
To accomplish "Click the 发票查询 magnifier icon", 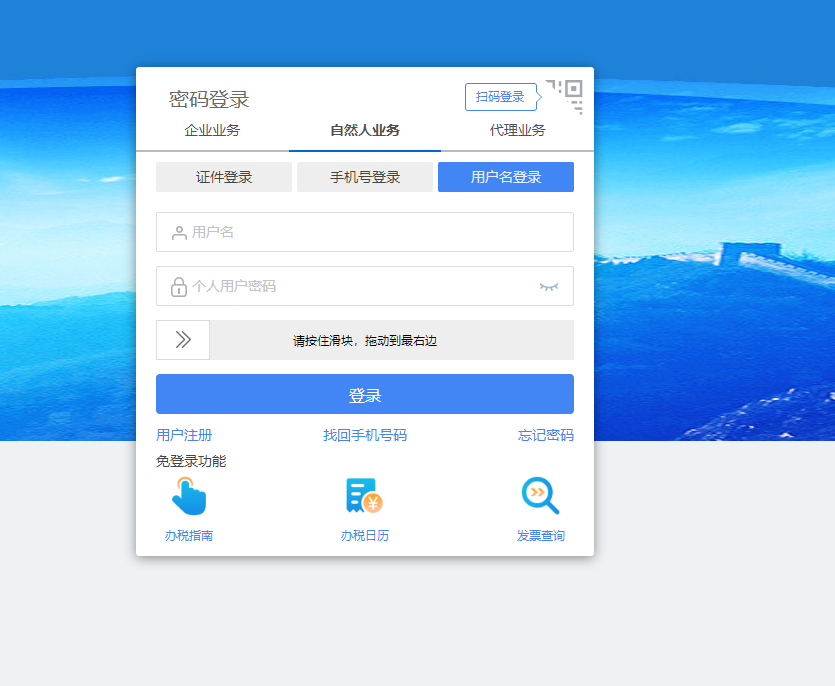I will [541, 496].
